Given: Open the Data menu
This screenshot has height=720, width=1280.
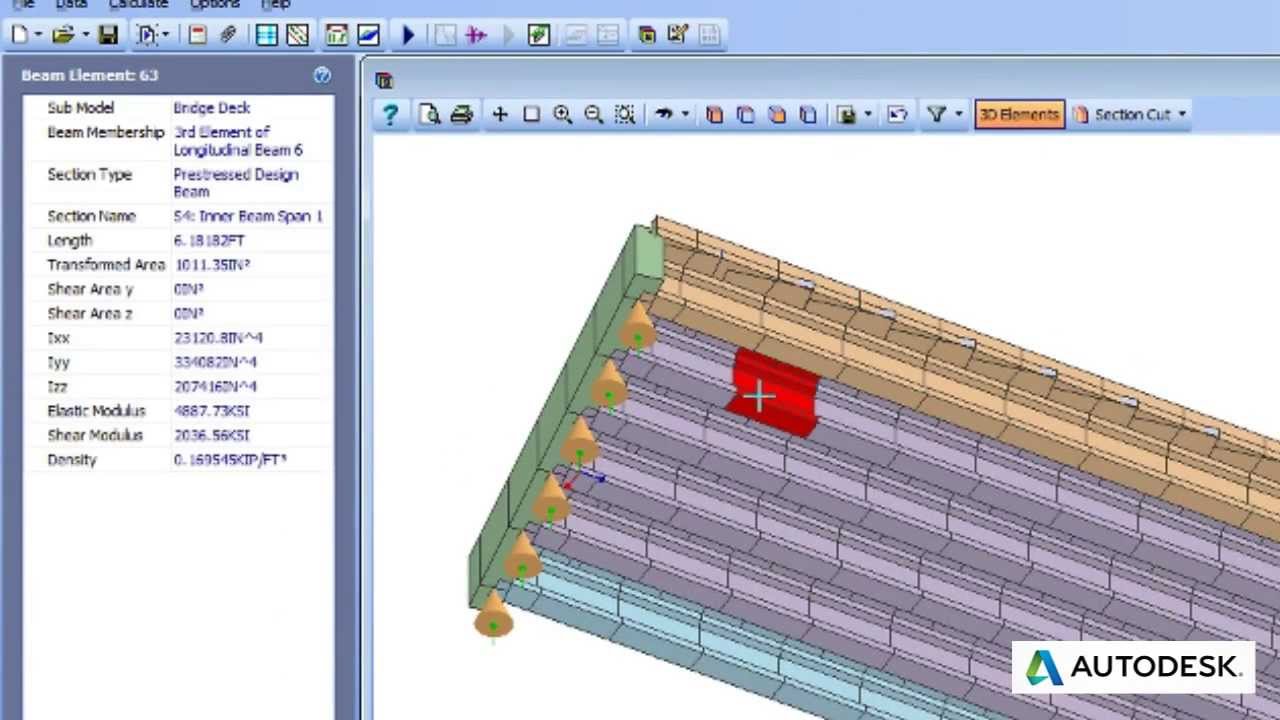Looking at the screenshot, I should click(71, 4).
